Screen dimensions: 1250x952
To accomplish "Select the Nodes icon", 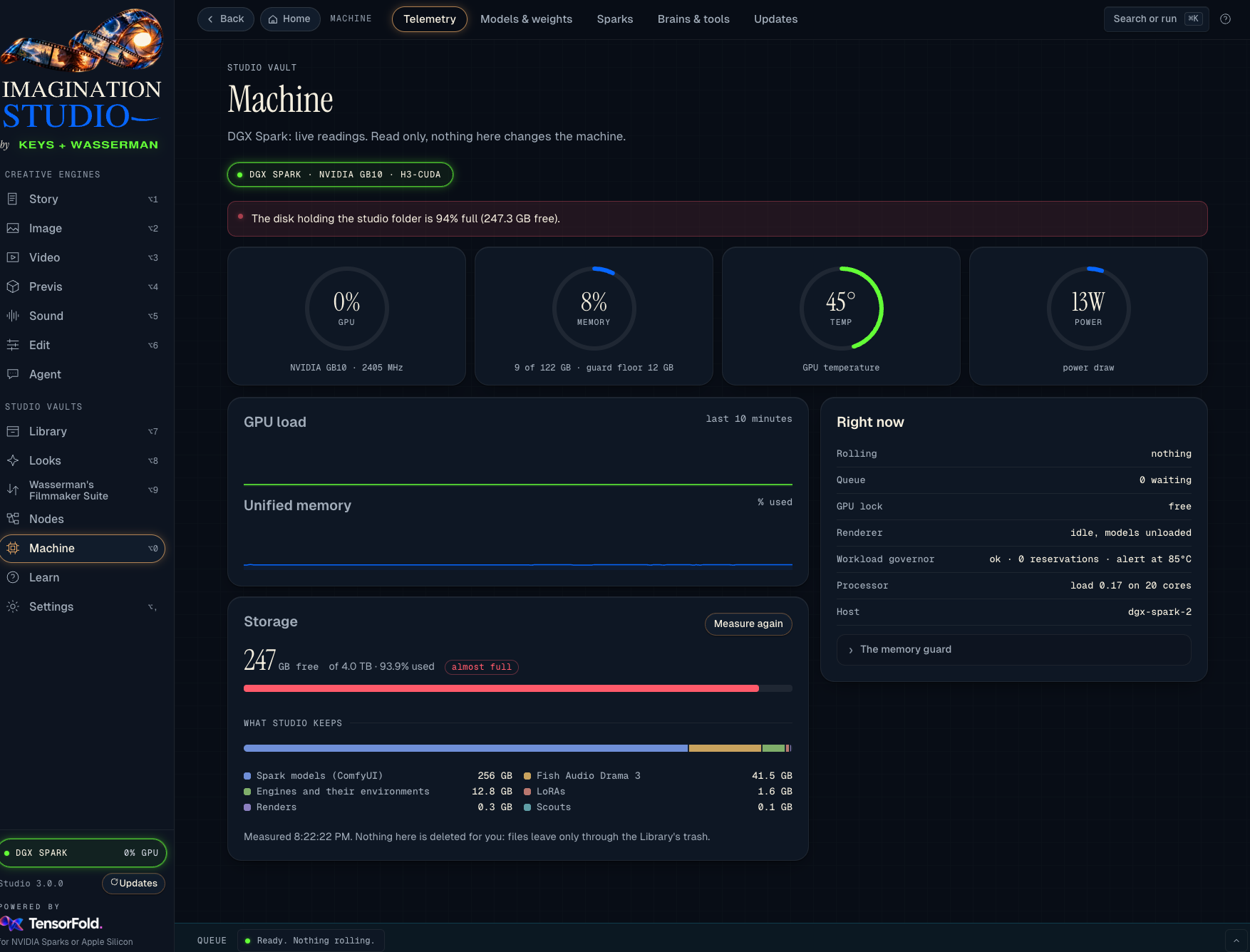I will coord(12,519).
